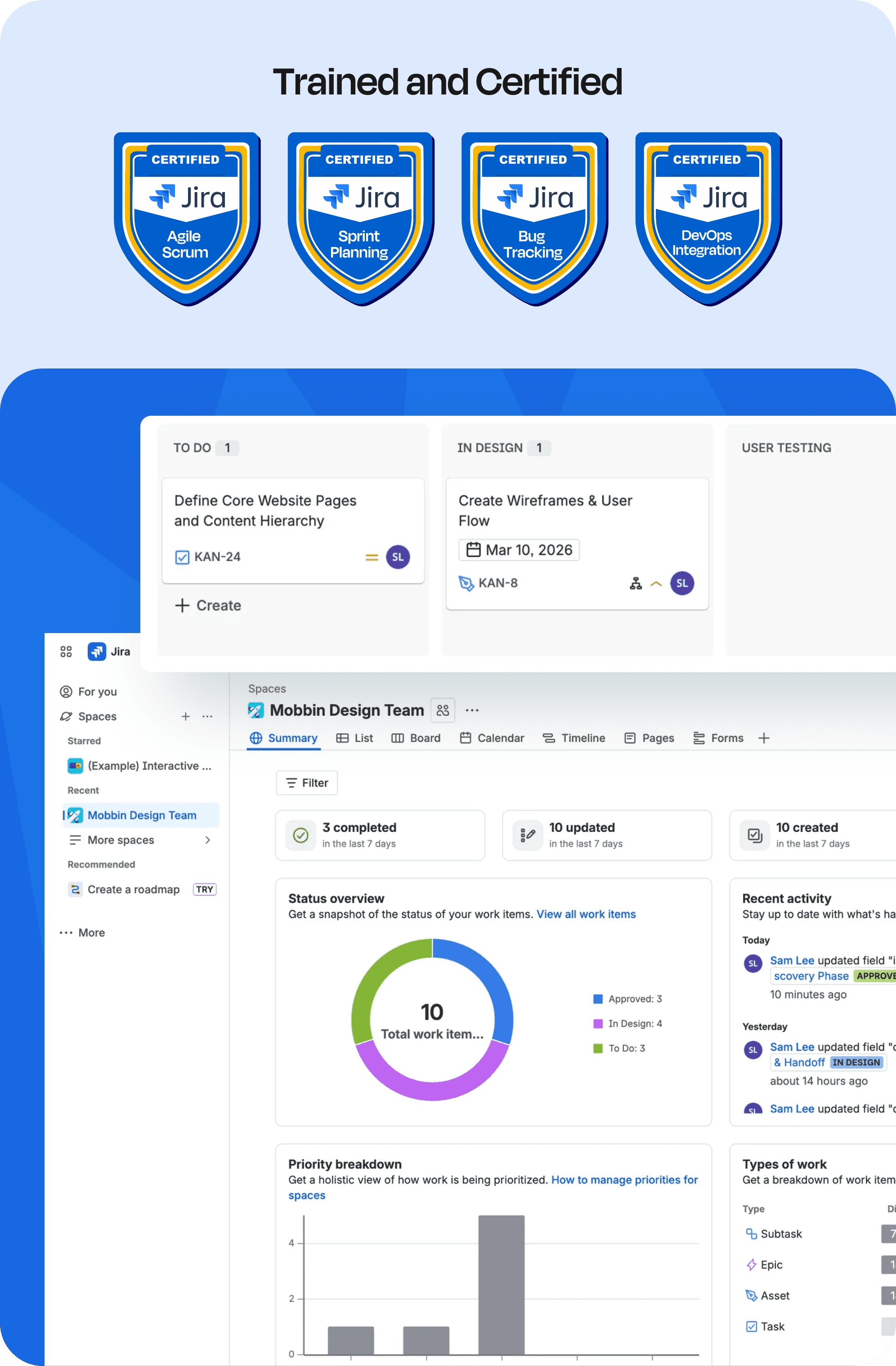The height and width of the screenshot is (1366, 896).
Task: Click the Agile Scrum certified badge
Action: click(x=187, y=219)
